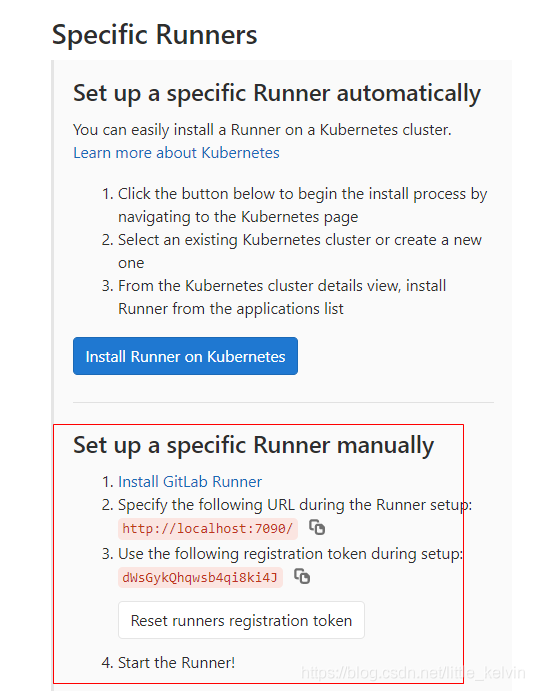Click the Specific Runners page heading
Viewport: 534px width, 691px height.
click(155, 34)
